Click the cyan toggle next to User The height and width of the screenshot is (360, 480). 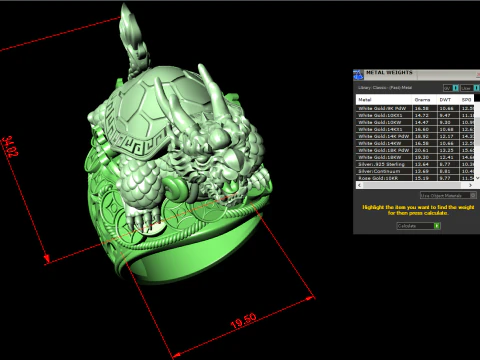476,88
